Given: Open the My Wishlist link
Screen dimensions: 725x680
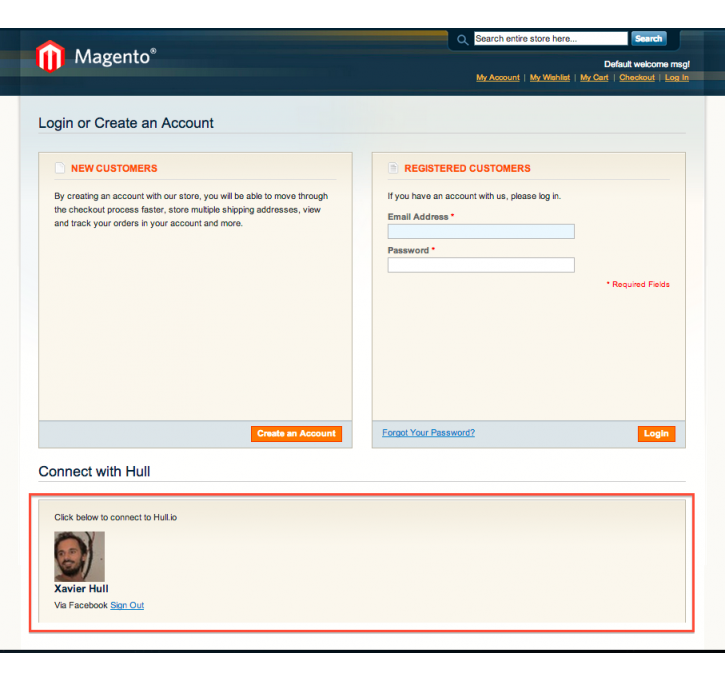Looking at the screenshot, I should (550, 78).
